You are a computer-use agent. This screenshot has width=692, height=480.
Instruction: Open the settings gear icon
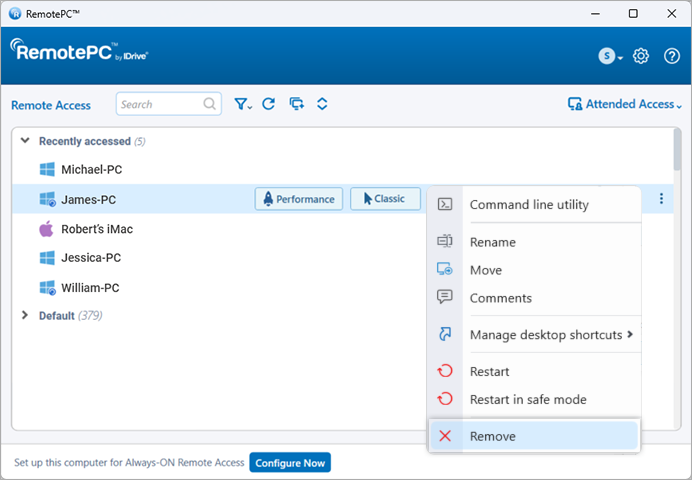(642, 56)
